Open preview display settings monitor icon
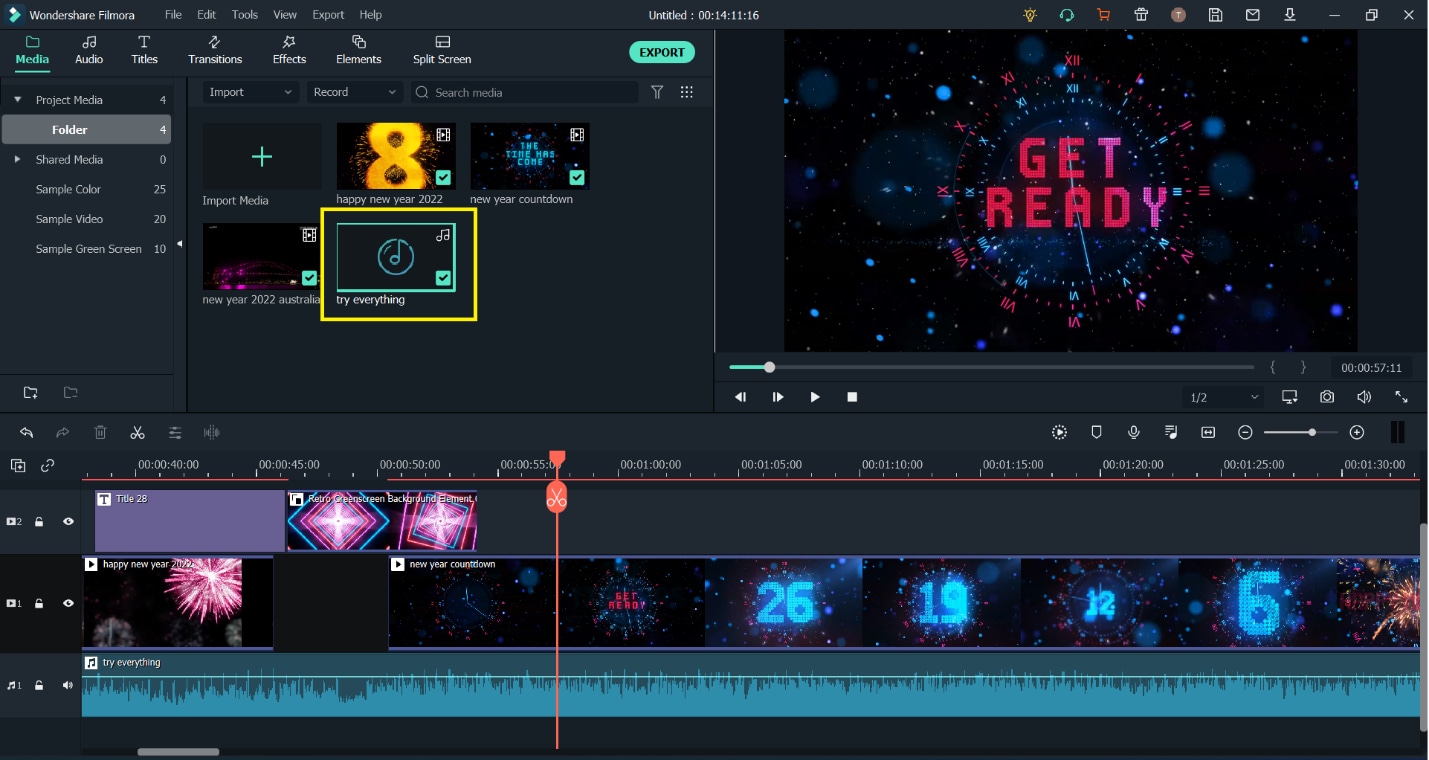1429x760 pixels. click(1290, 397)
